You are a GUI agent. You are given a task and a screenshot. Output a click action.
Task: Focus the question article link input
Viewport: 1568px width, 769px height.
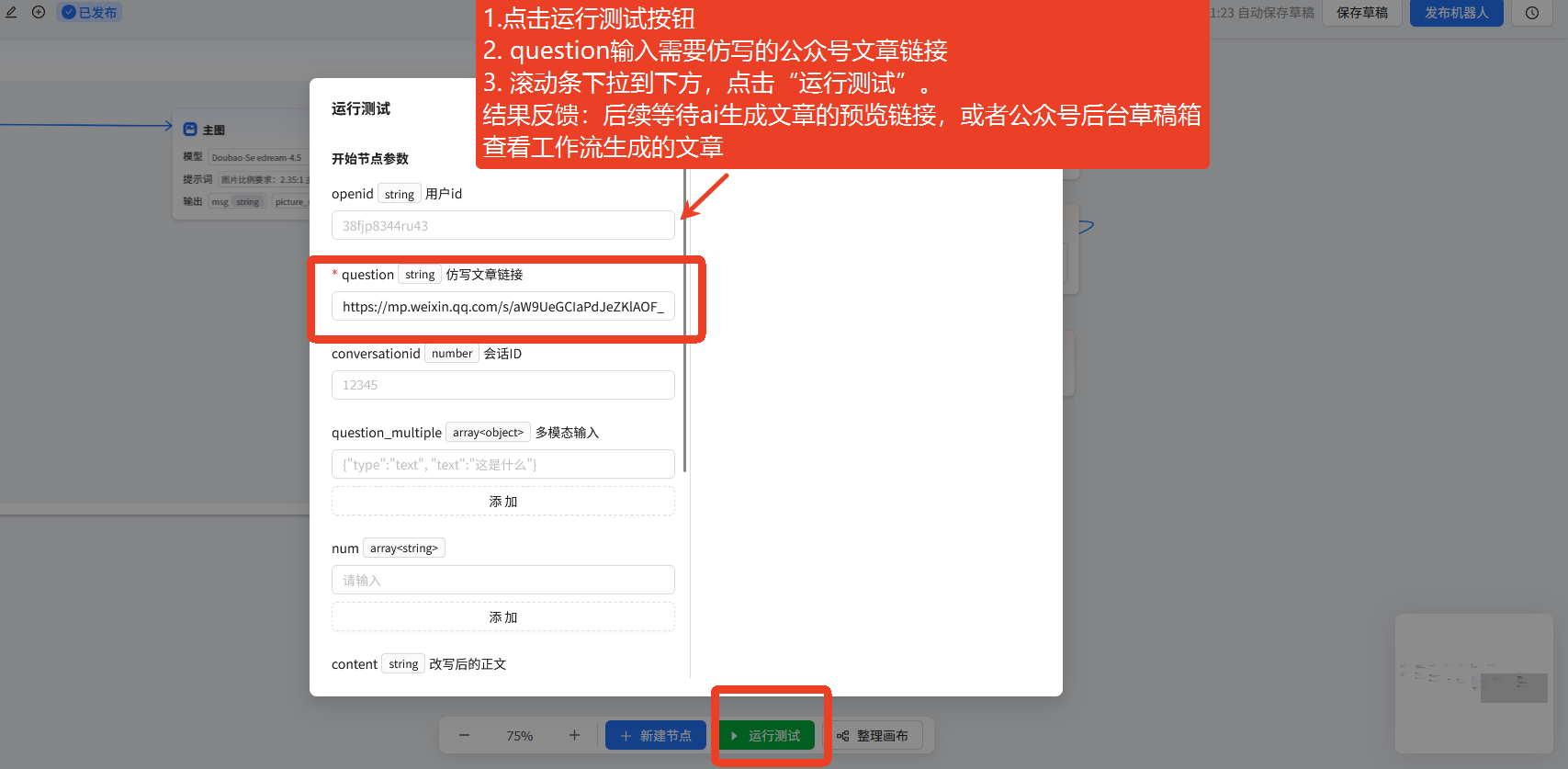click(x=503, y=306)
